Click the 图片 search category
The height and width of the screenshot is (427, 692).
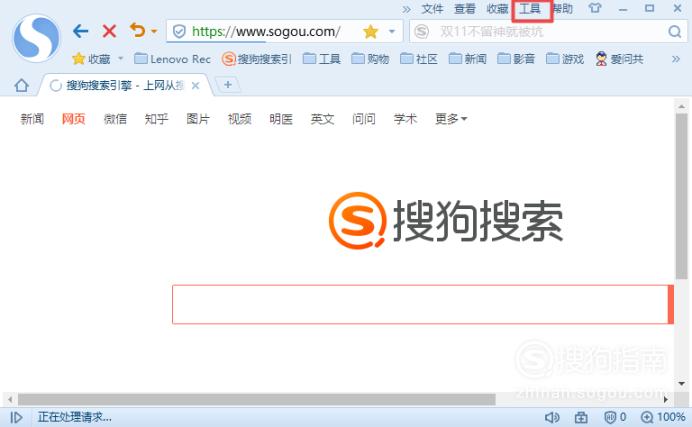198,119
